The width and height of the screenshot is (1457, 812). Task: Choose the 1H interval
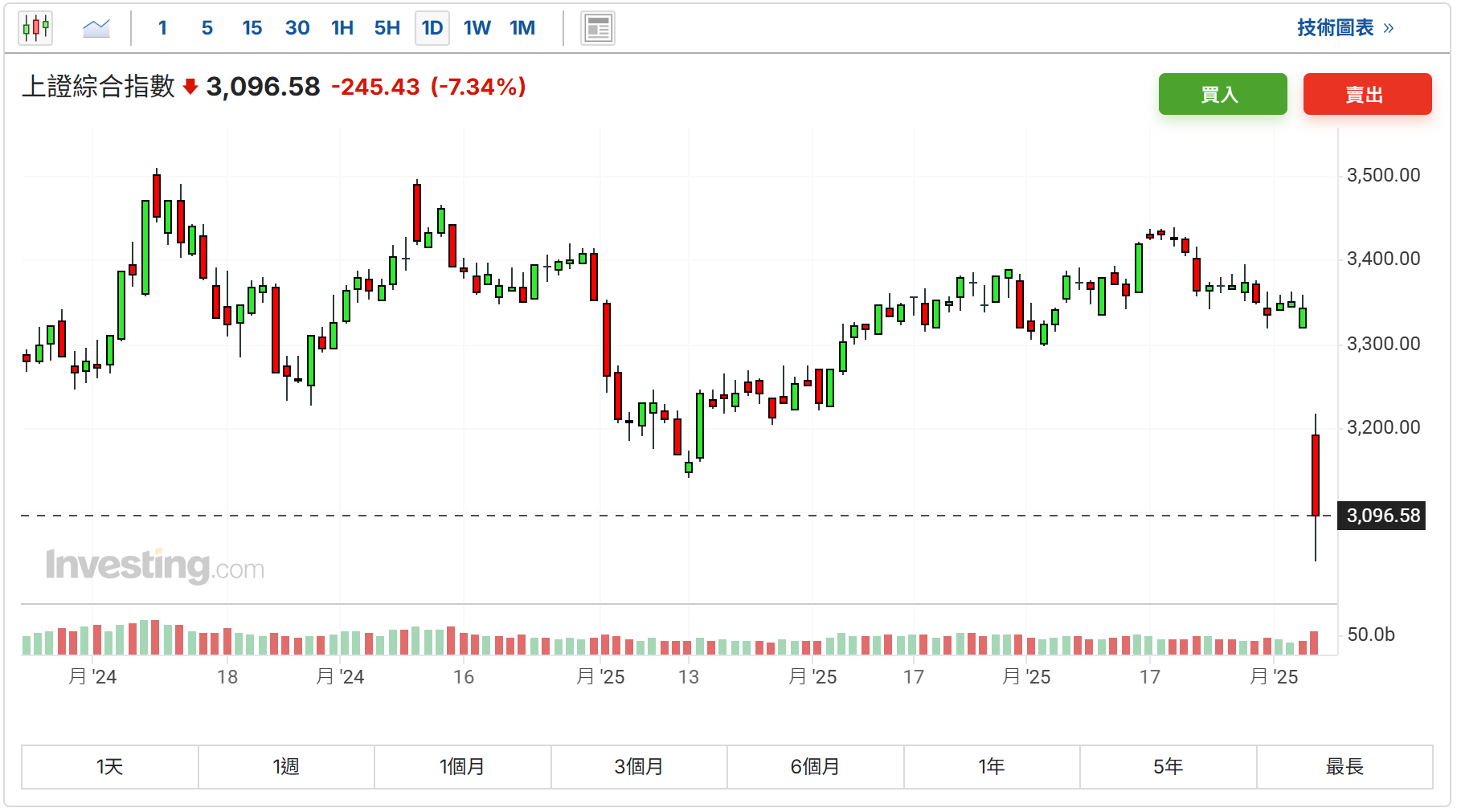(342, 28)
